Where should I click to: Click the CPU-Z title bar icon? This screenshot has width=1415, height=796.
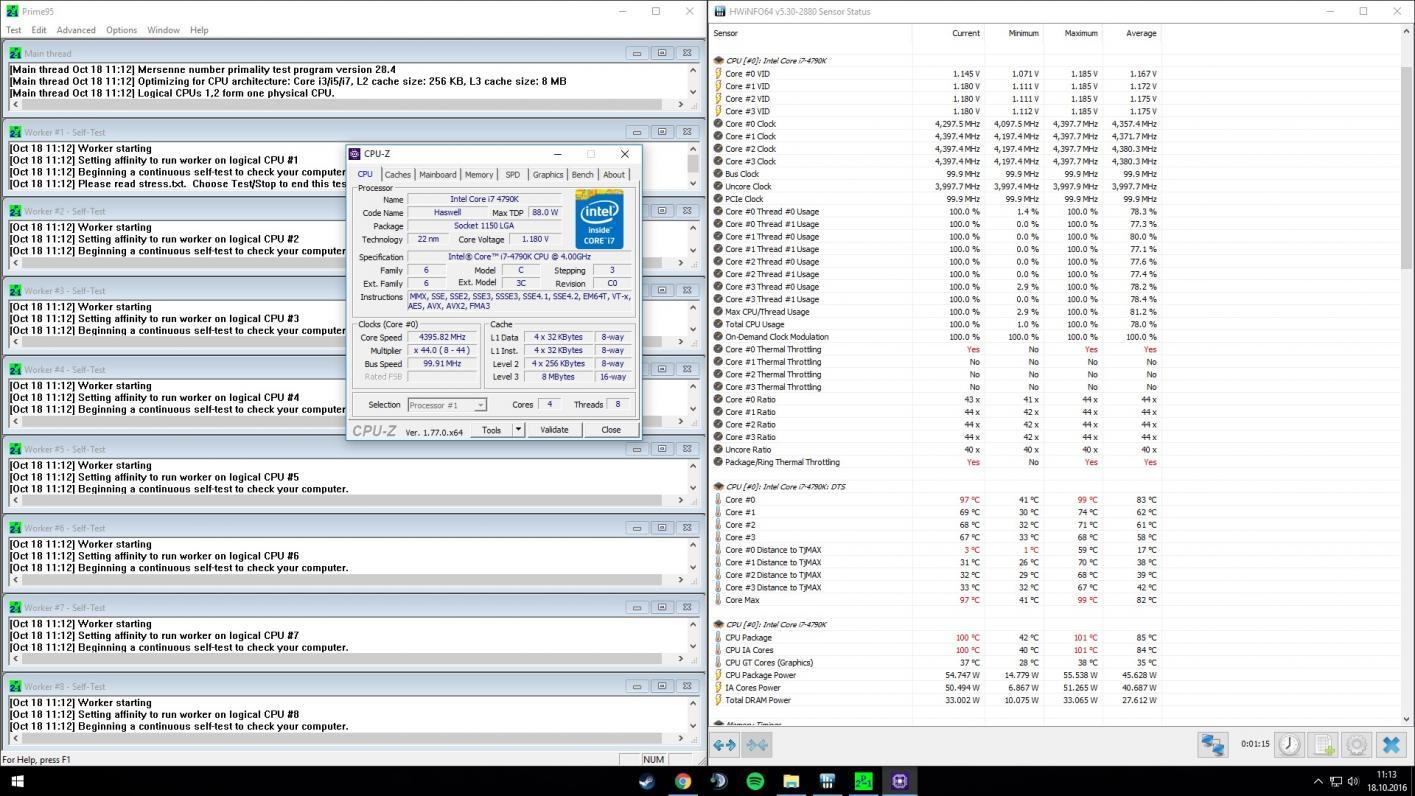(x=355, y=154)
